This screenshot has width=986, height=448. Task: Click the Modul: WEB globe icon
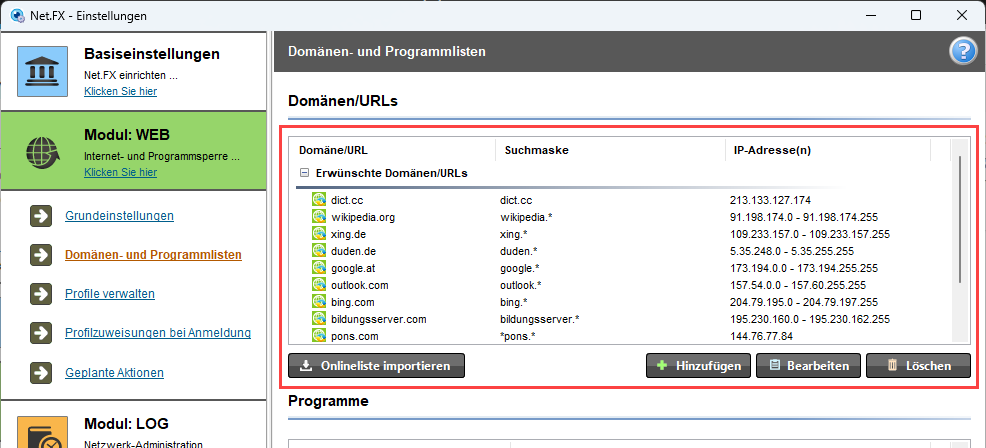click(x=42, y=152)
